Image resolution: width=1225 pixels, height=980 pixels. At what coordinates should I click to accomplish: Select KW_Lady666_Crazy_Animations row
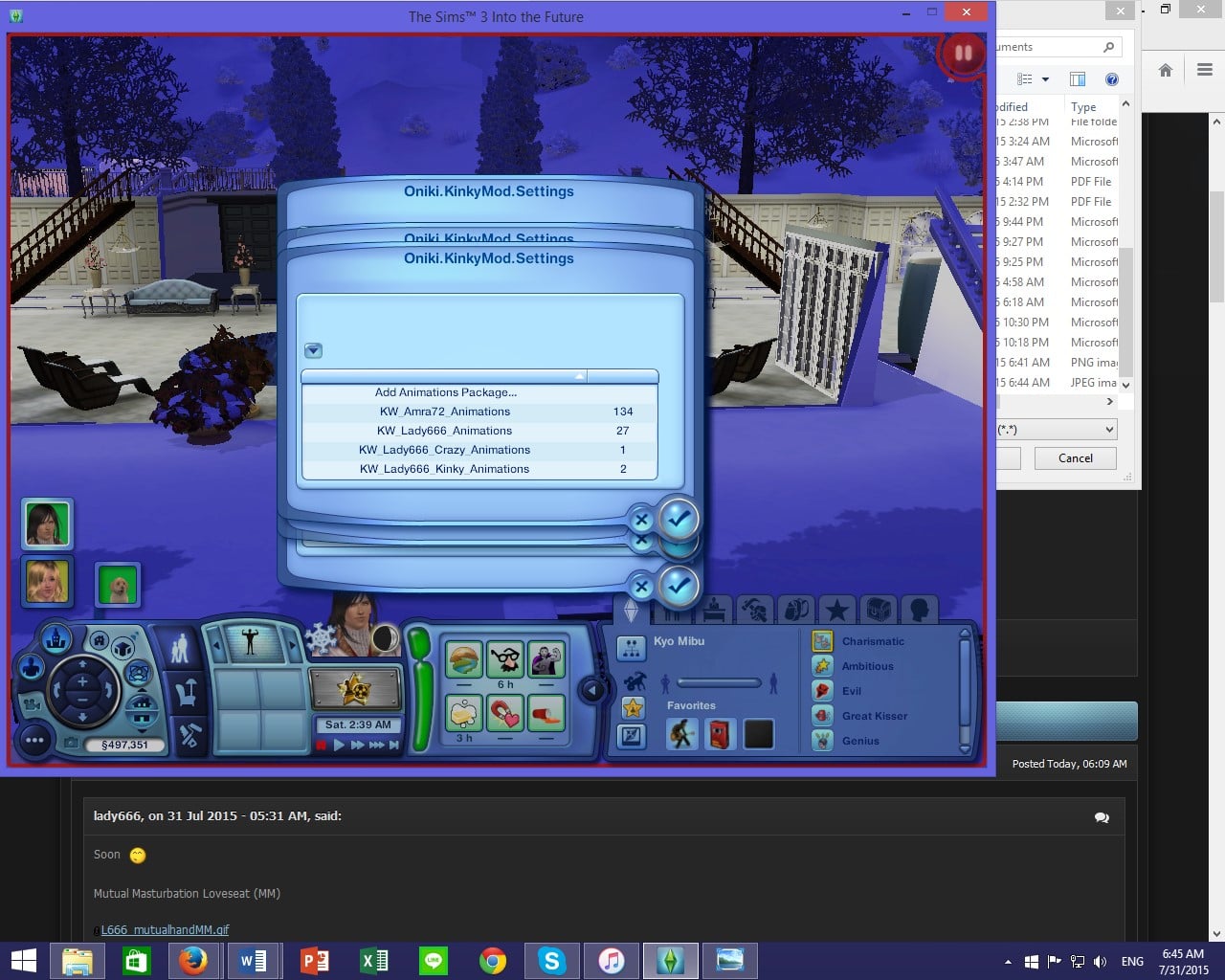tap(479, 450)
